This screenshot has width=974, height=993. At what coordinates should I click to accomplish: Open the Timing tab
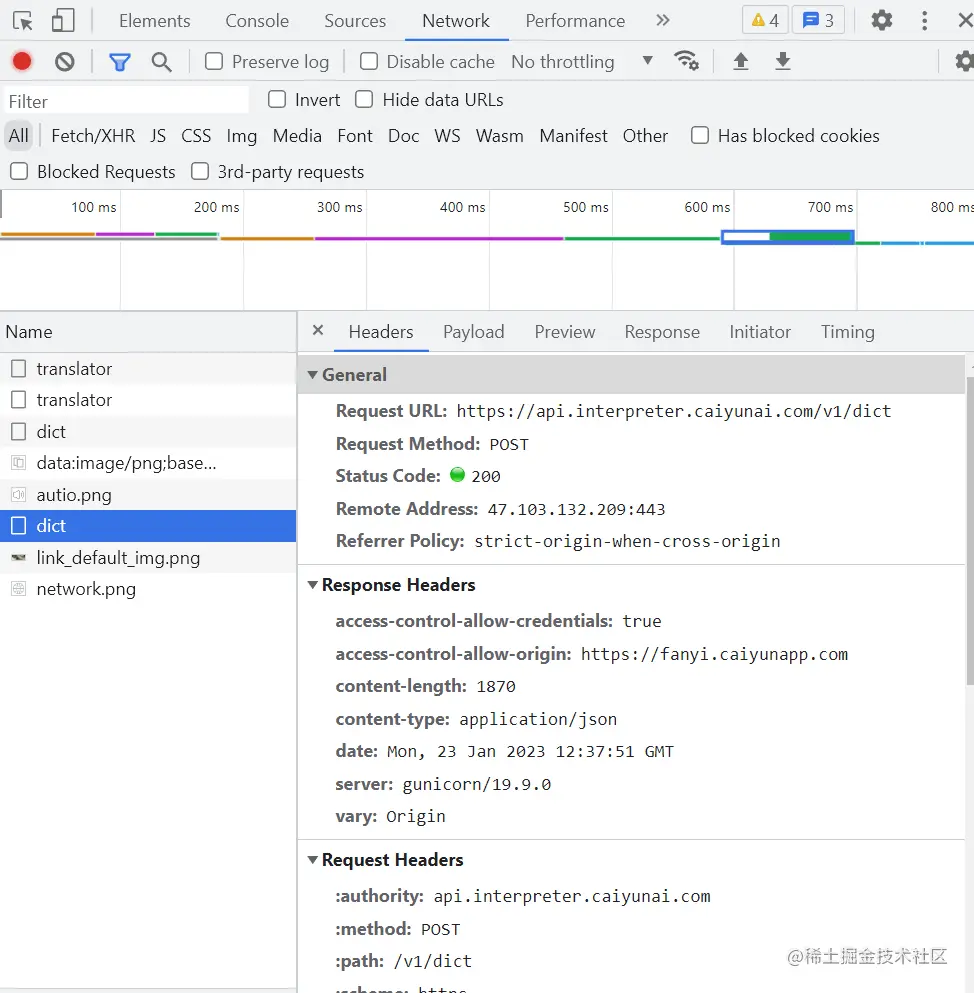pyautogui.click(x=847, y=332)
